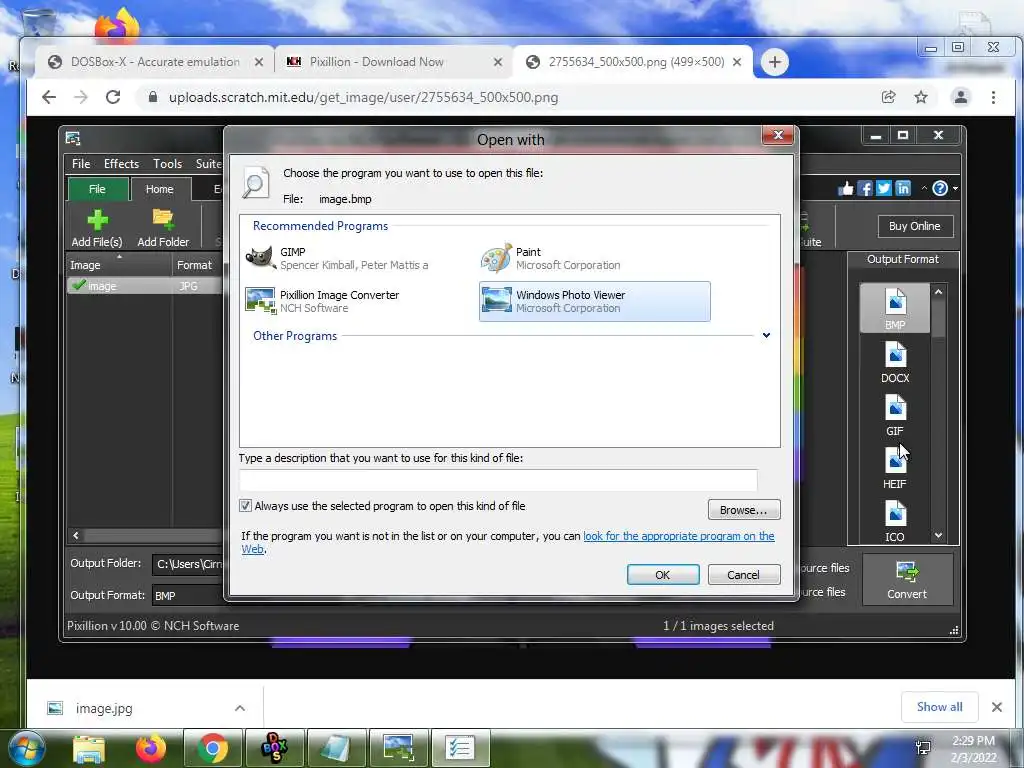This screenshot has width=1024, height=768.
Task: Open the LinkedIn share icon
Action: 903,189
